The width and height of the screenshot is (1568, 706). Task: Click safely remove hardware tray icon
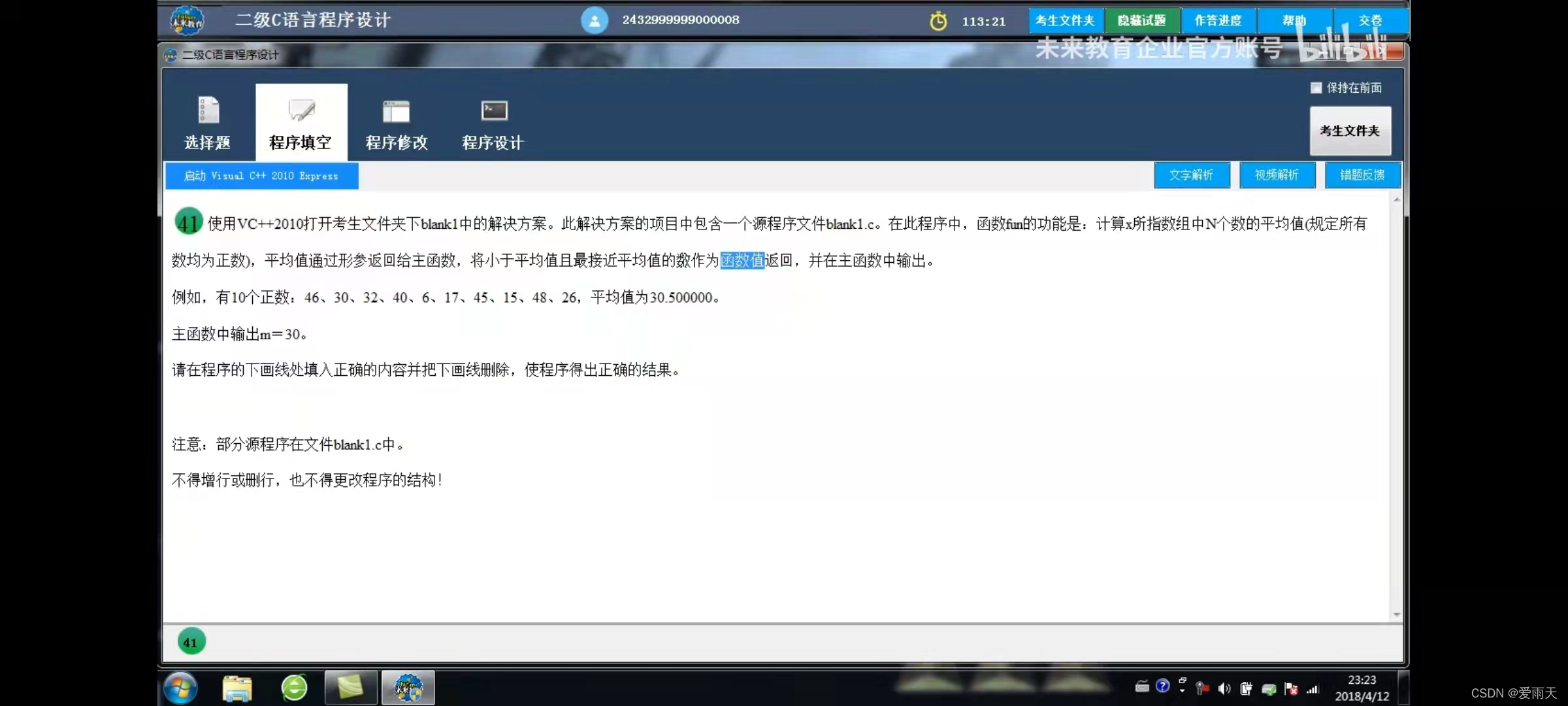pos(1269,689)
